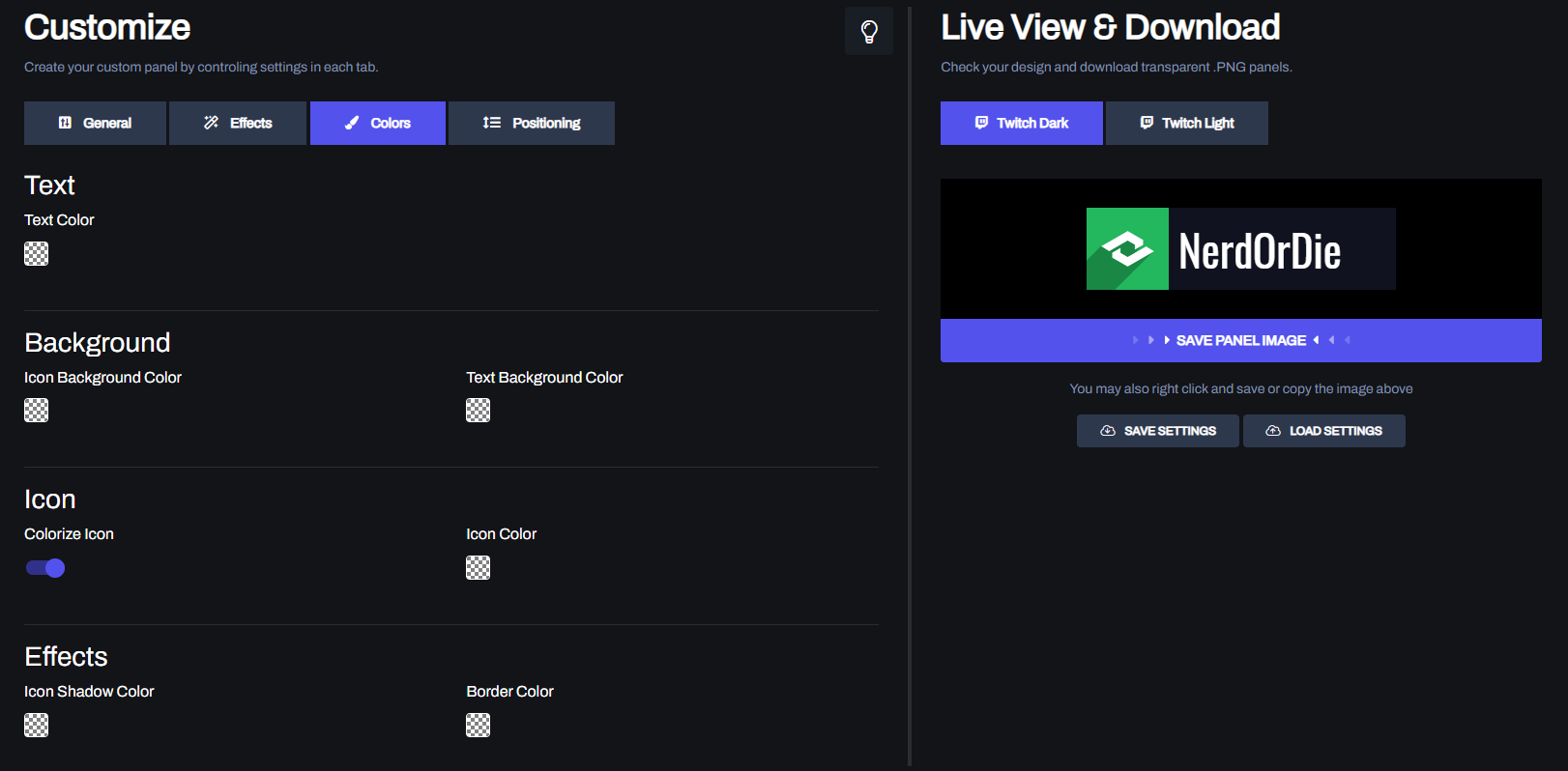Switch preview to Twitch Light
This screenshot has width=1568, height=771.
1187,123
